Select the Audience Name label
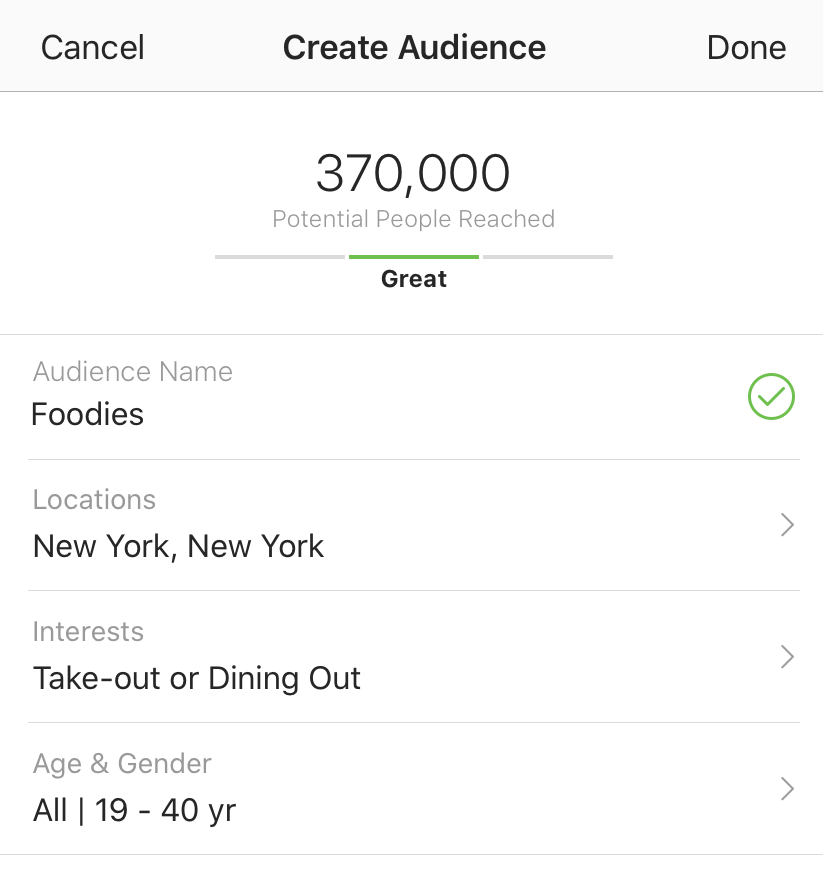 point(133,372)
